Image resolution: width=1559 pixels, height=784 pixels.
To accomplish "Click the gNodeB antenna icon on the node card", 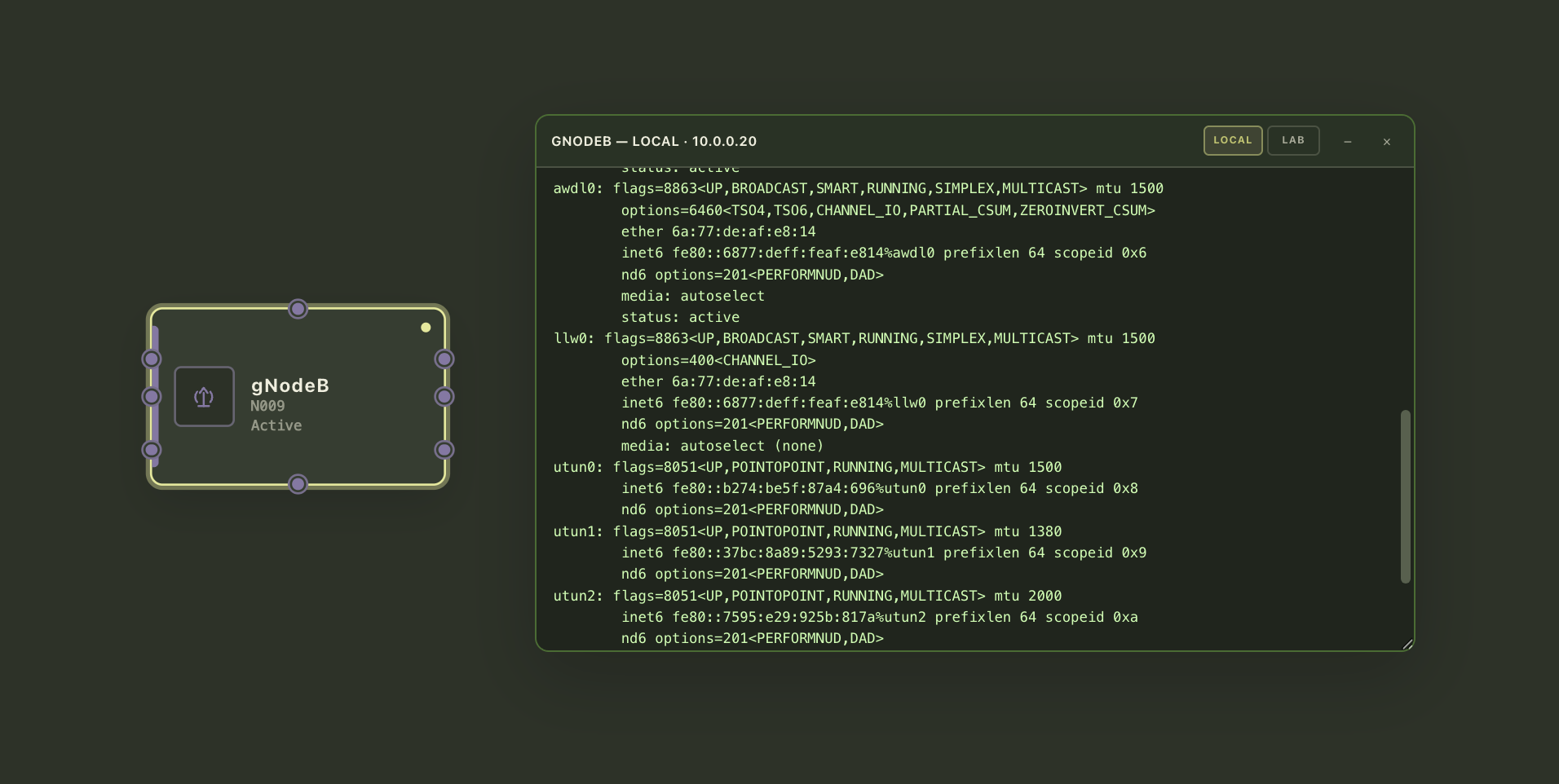I will (x=204, y=397).
